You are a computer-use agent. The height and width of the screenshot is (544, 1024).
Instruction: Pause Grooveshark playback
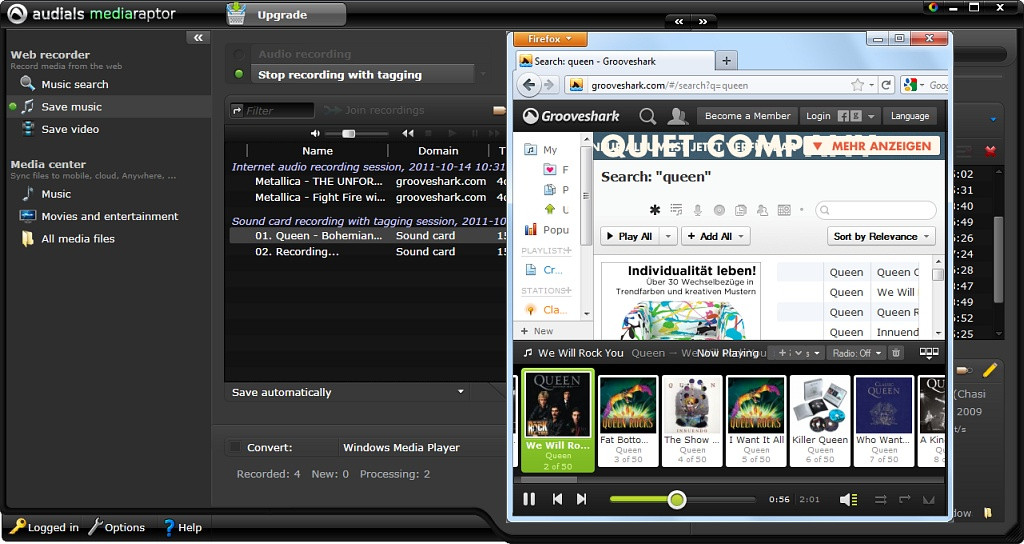(x=529, y=499)
